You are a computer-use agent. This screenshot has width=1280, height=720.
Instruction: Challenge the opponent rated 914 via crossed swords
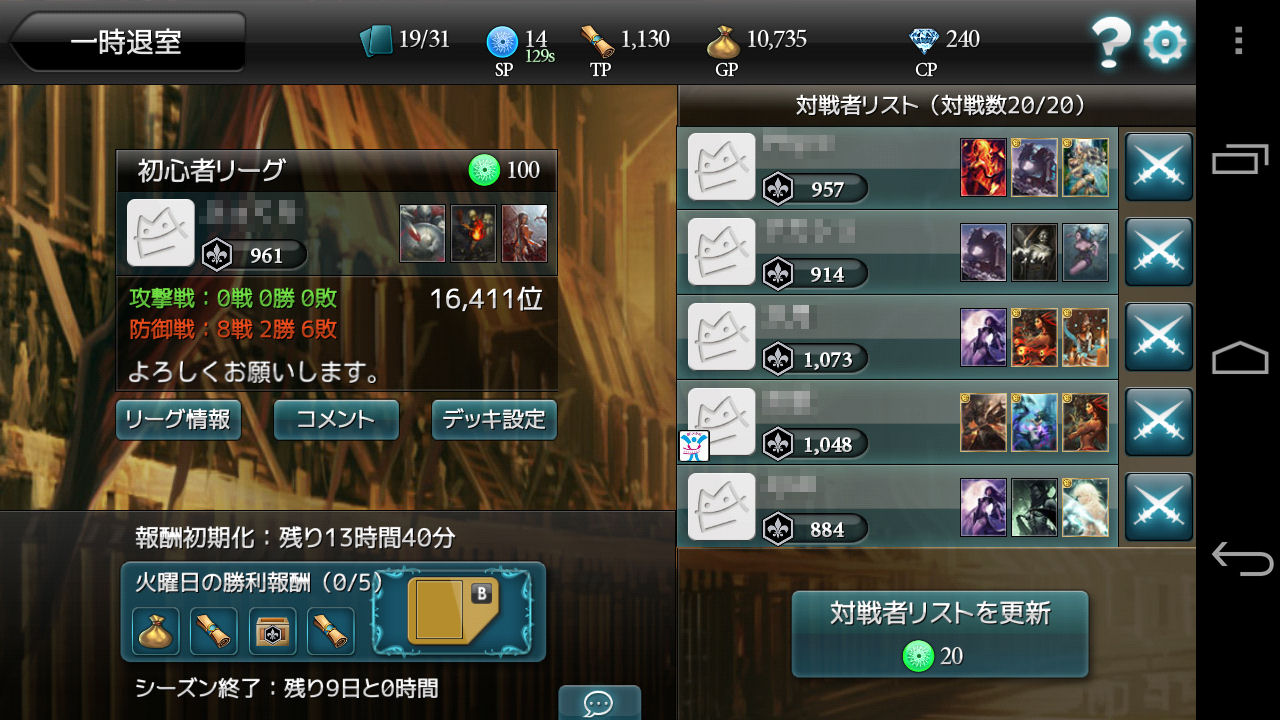click(1159, 252)
